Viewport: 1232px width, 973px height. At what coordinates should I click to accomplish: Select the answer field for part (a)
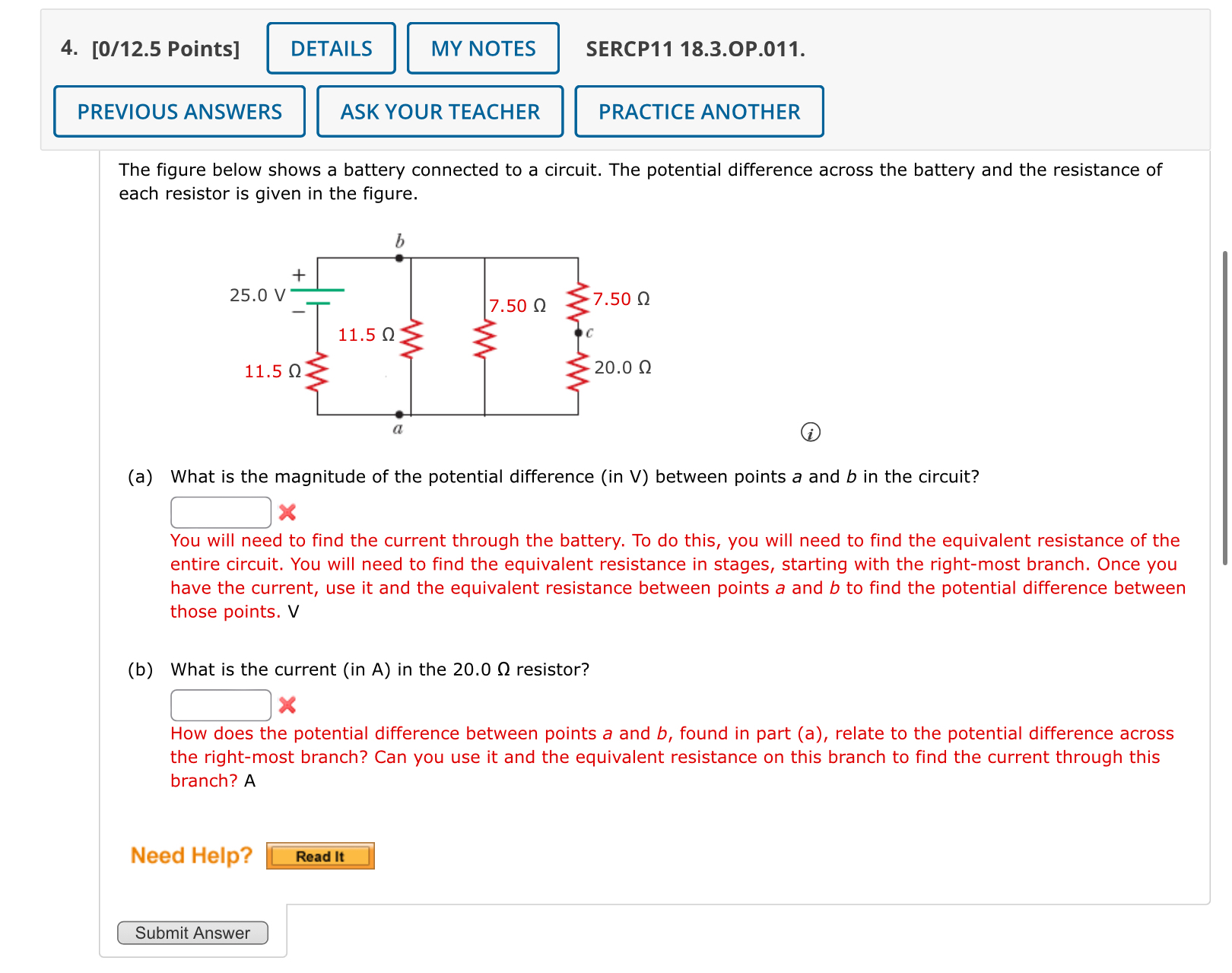(220, 511)
